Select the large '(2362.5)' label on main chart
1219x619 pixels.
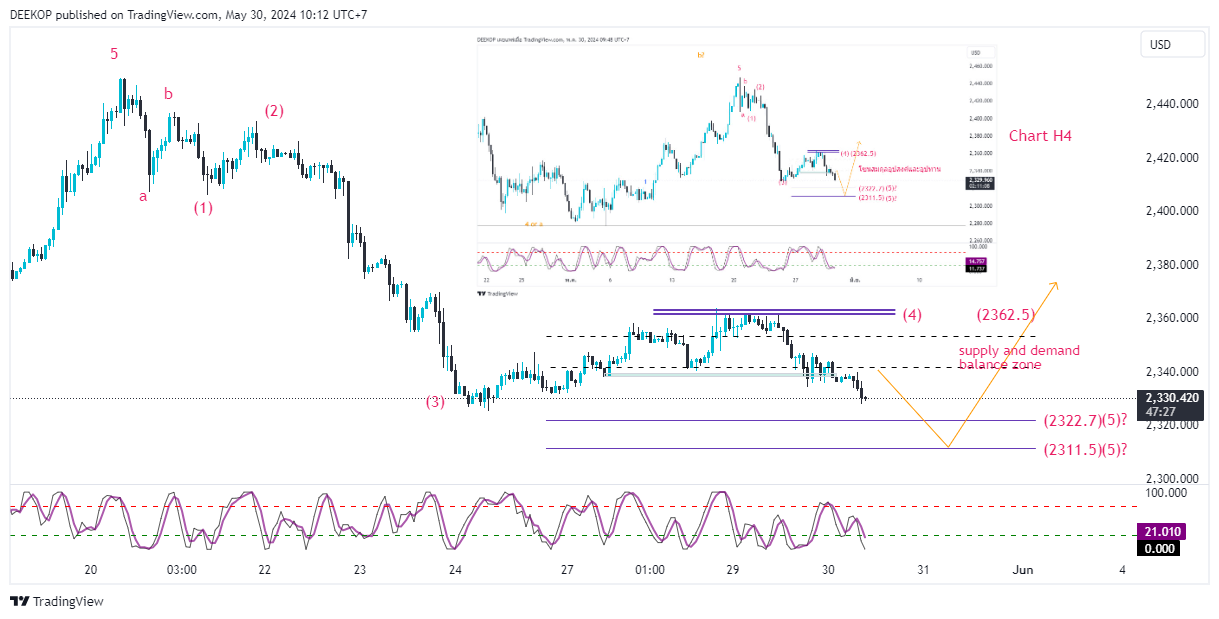click(x=1004, y=314)
